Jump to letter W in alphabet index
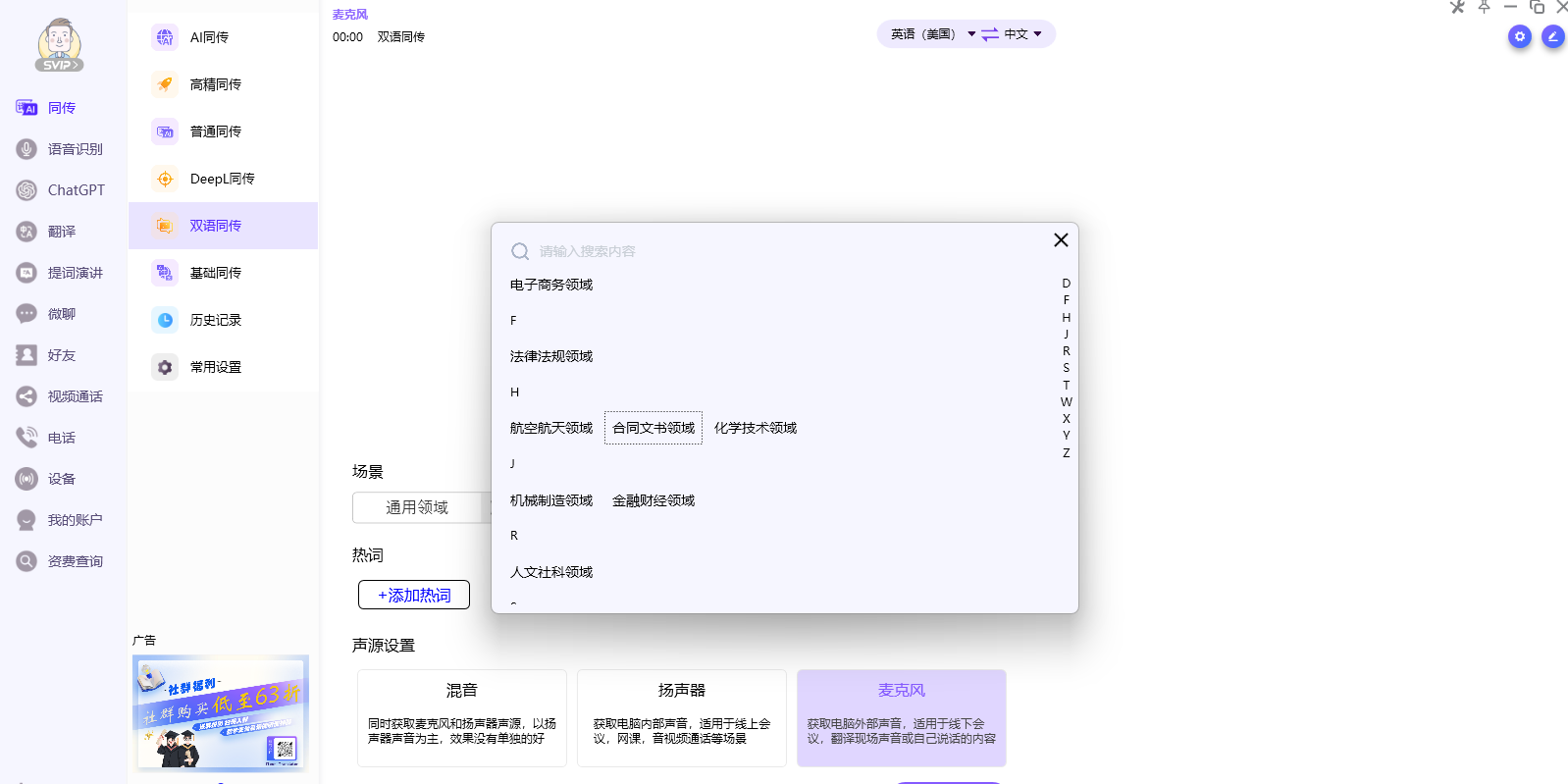This screenshot has height=784, width=1568. click(1066, 402)
